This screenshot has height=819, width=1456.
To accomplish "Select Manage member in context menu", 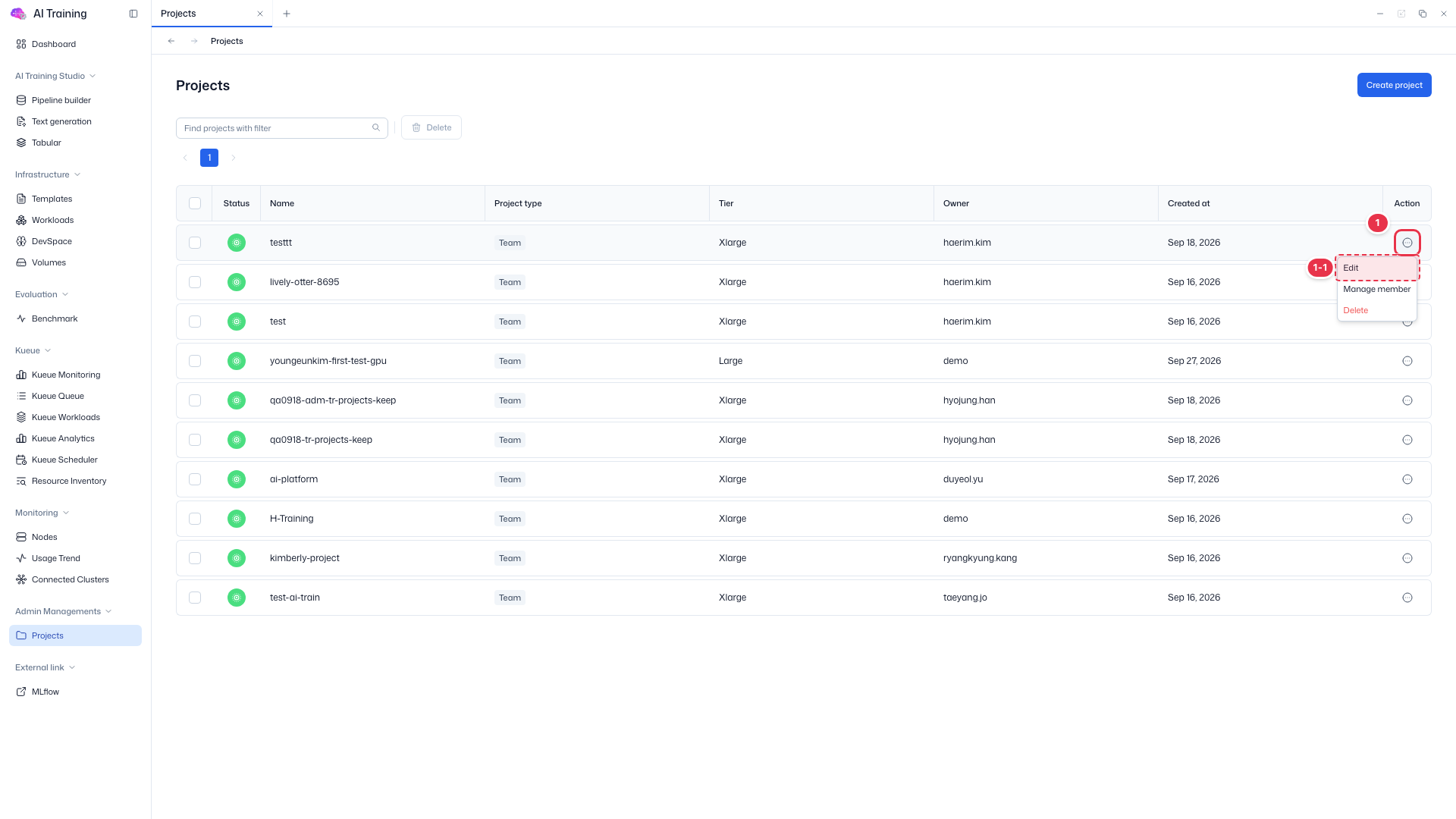I will pos(1377,289).
